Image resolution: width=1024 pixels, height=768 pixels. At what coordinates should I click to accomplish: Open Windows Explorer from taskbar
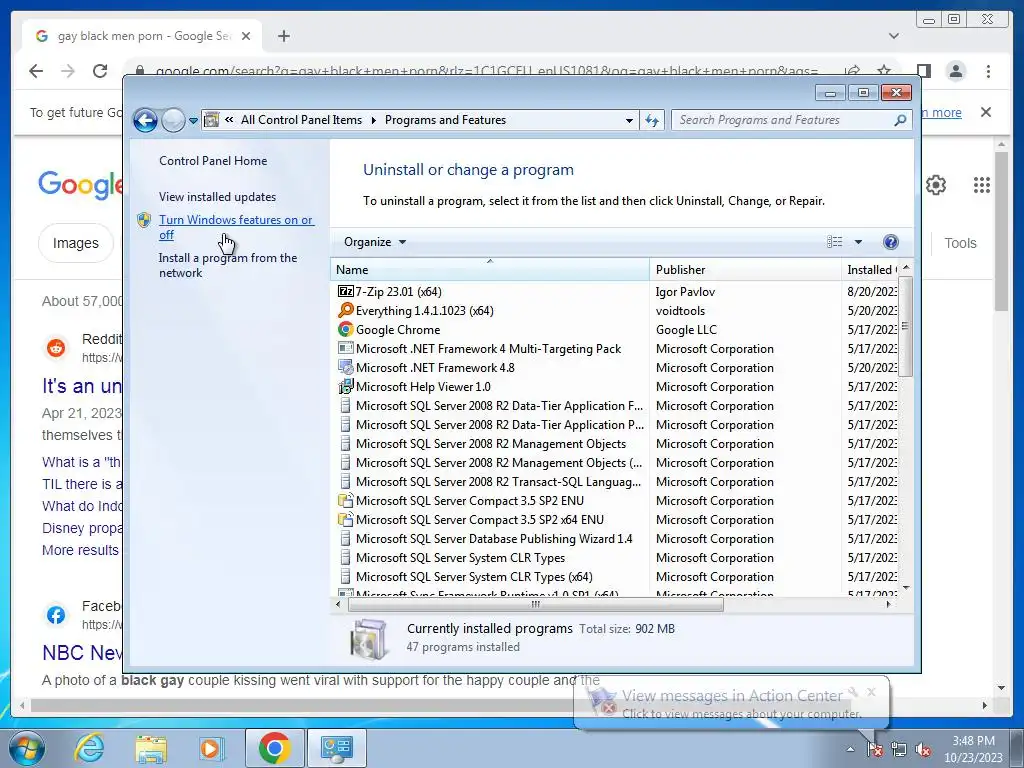151,748
